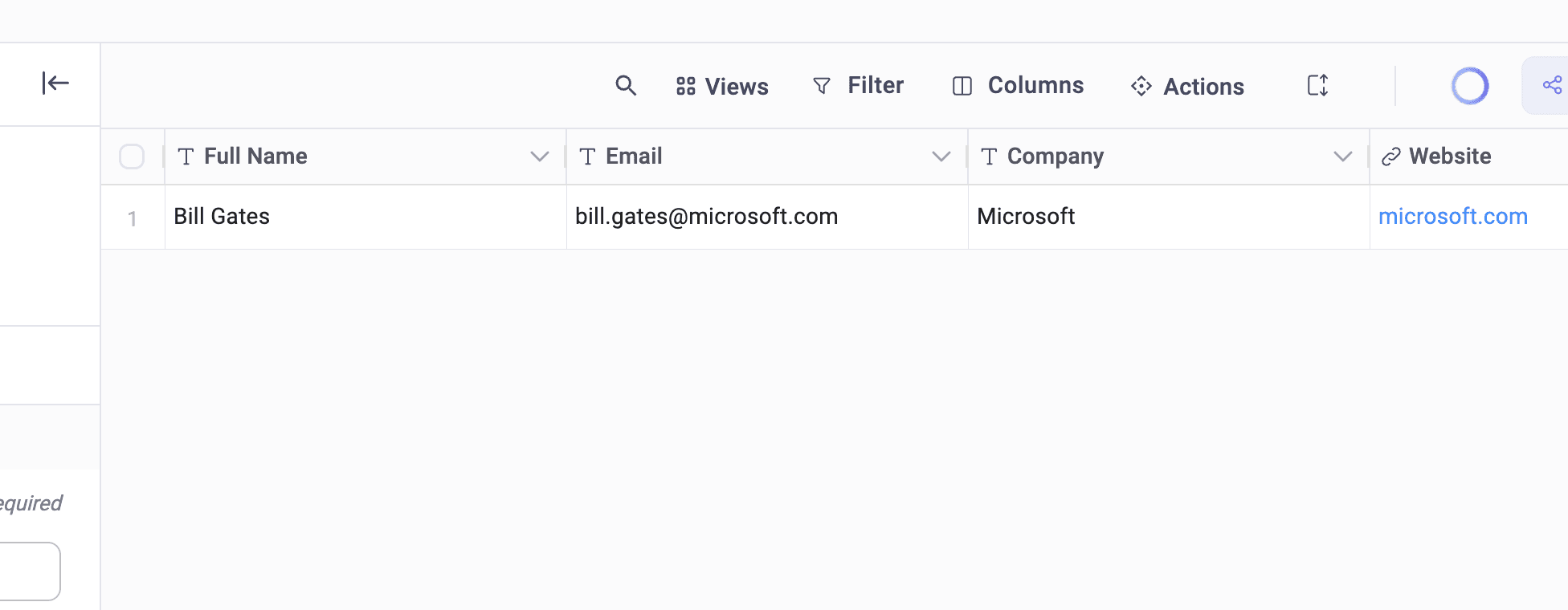Click the share icon button
The image size is (1568, 610).
pos(1551,85)
